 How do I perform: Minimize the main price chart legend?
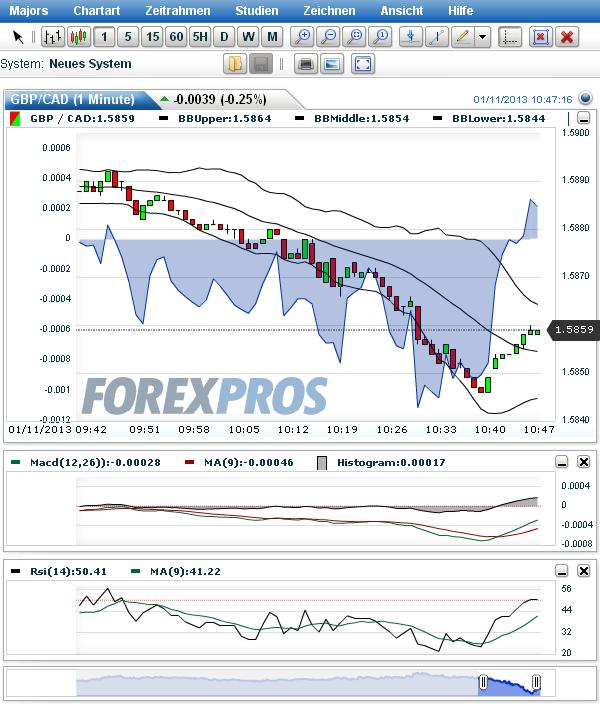pos(584,118)
